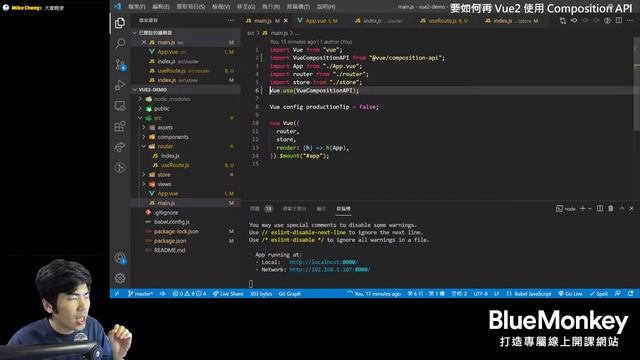This screenshot has height=360, width=640.
Task: Open the Search view in the activity bar
Action: click(x=120, y=43)
